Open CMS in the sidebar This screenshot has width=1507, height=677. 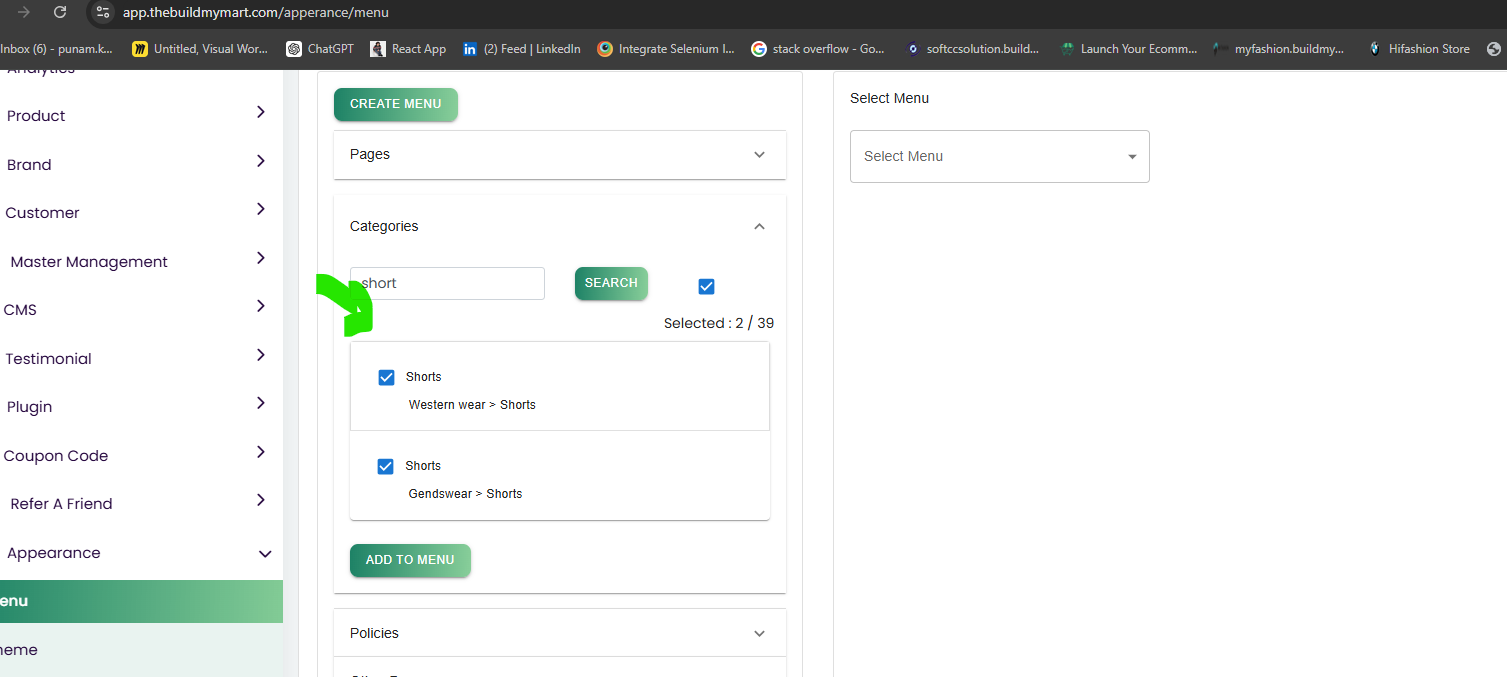(x=20, y=310)
